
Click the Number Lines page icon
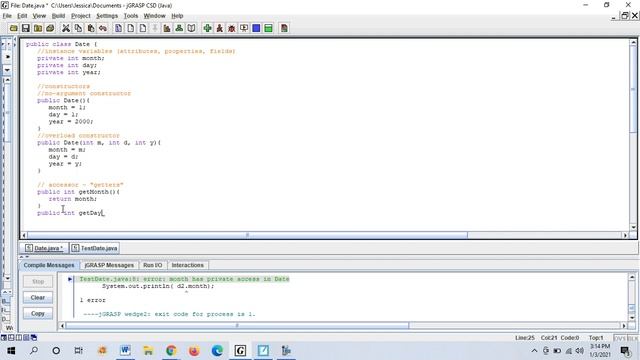pyautogui.click(x=143, y=28)
